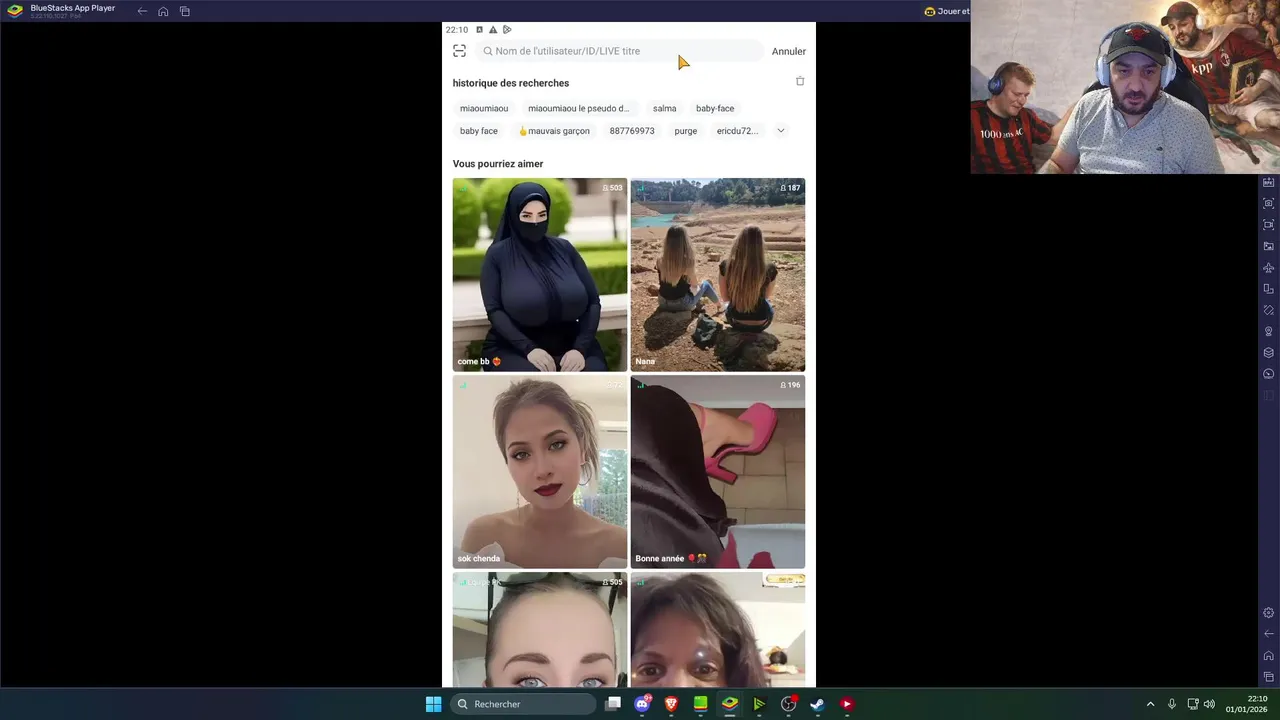Select the 'miaoumiaou le pseudo d...' history chip
The height and width of the screenshot is (720, 1280).
click(579, 108)
